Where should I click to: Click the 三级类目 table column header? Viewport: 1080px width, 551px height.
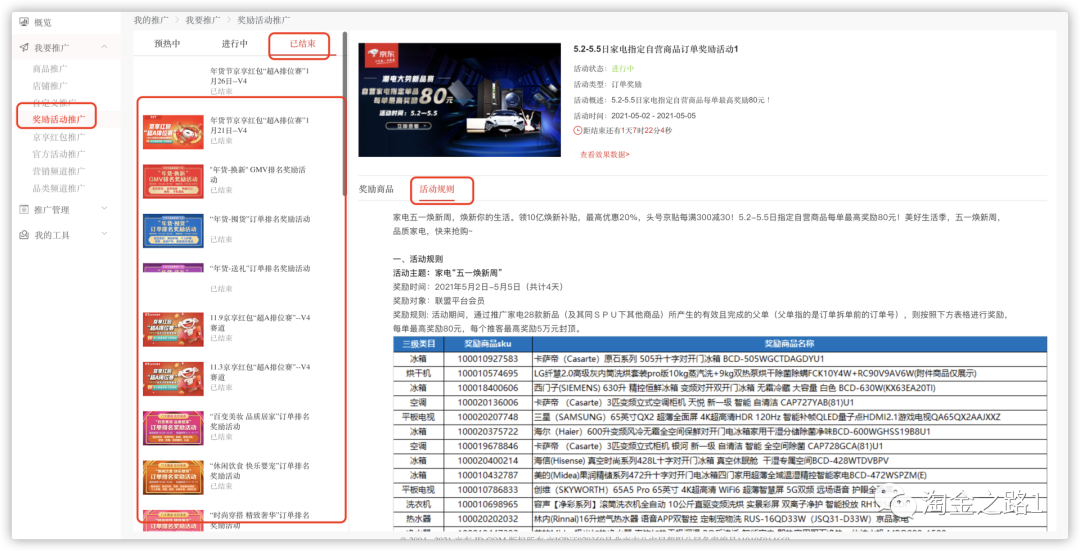pyautogui.click(x=419, y=344)
